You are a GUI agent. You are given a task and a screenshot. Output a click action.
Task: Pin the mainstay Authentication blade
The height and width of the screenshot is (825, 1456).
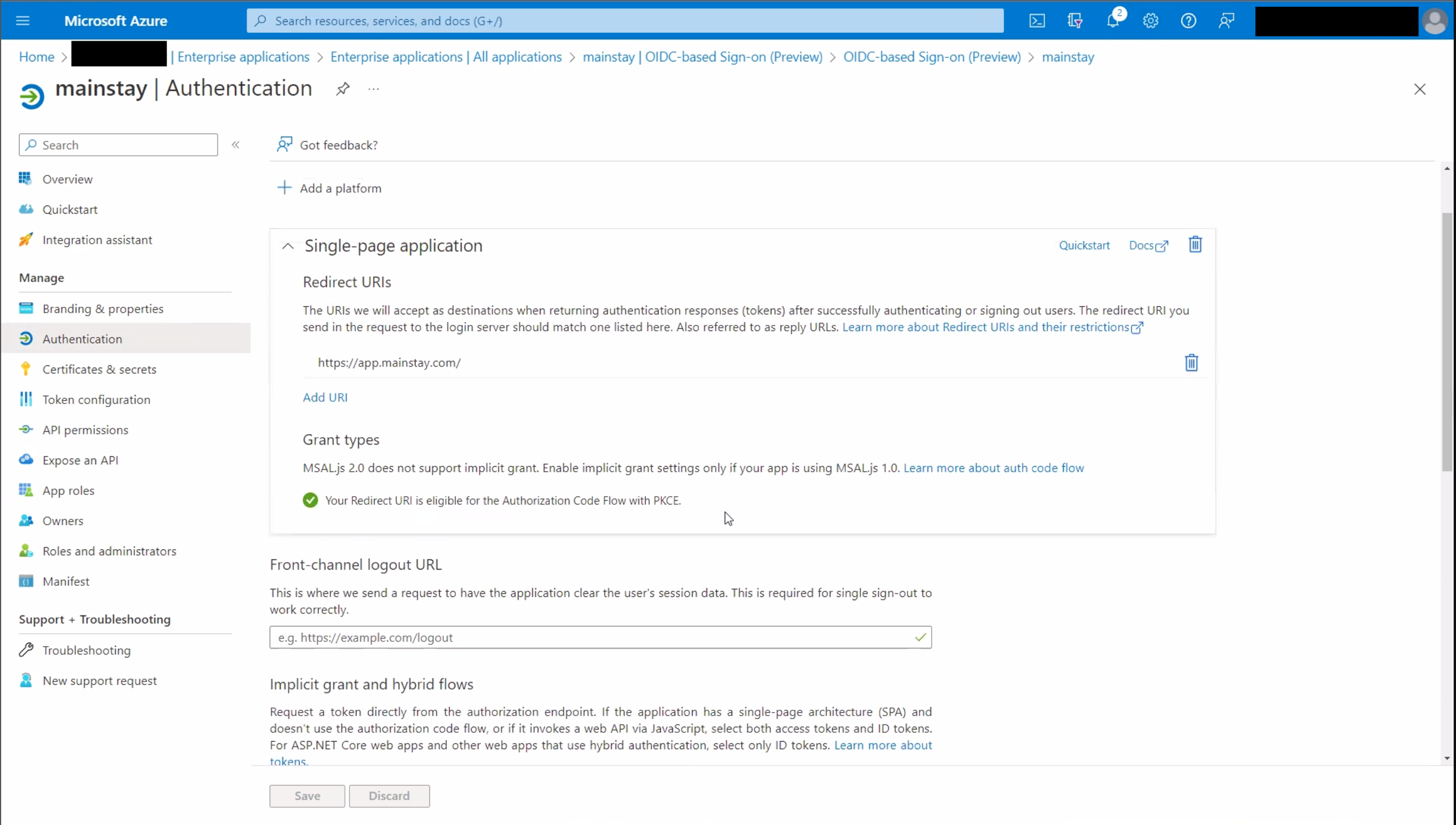click(x=343, y=89)
